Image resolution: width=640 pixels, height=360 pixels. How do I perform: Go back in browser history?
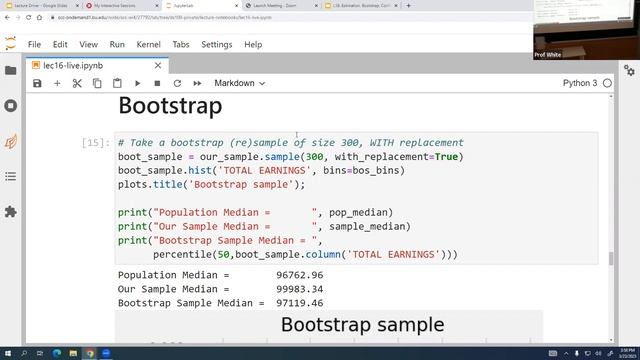tap(7, 18)
